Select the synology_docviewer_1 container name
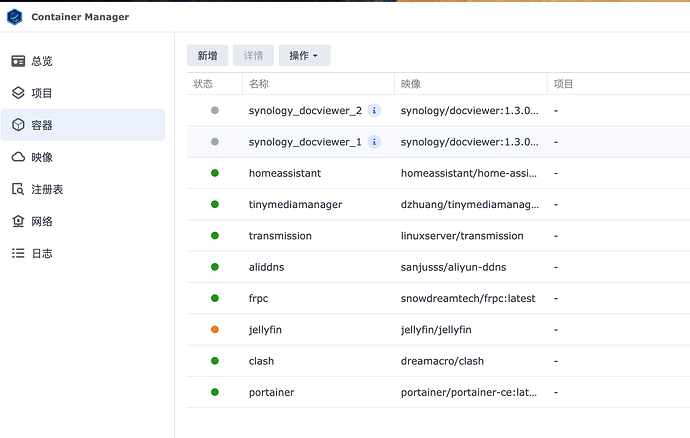The height and width of the screenshot is (438, 690). coord(305,142)
